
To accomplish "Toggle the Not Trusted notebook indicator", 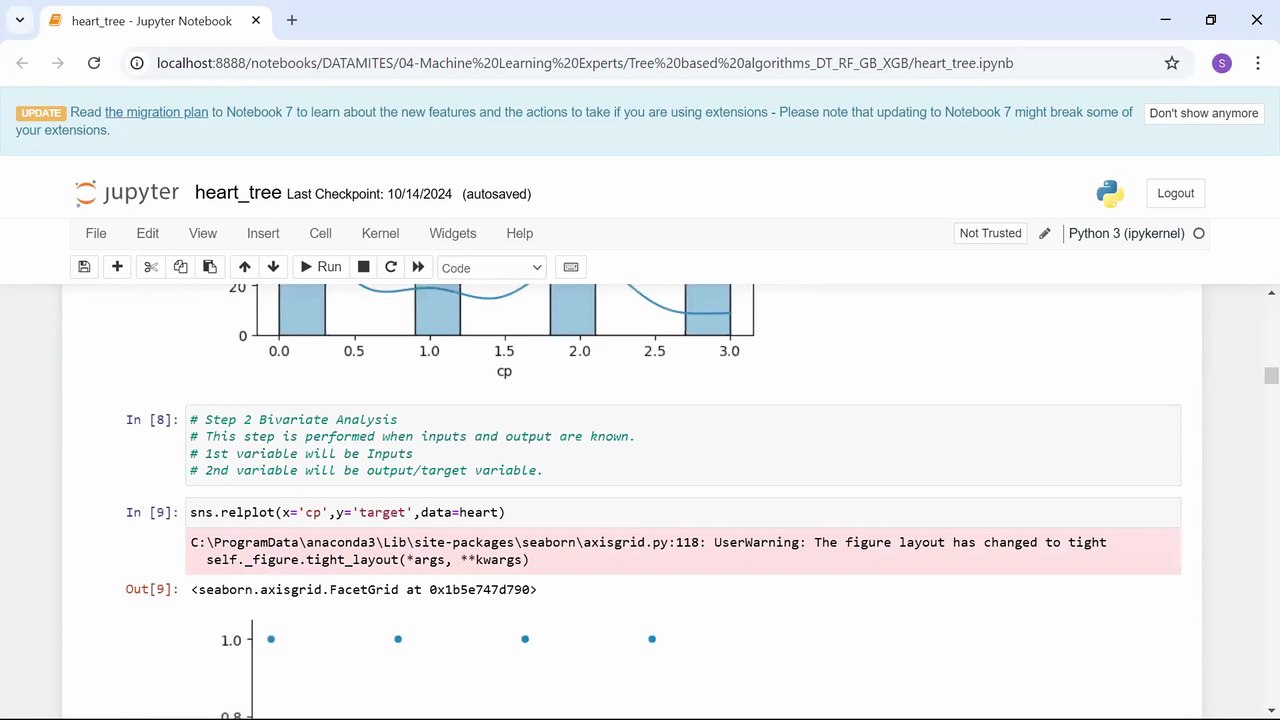I will tap(990, 233).
